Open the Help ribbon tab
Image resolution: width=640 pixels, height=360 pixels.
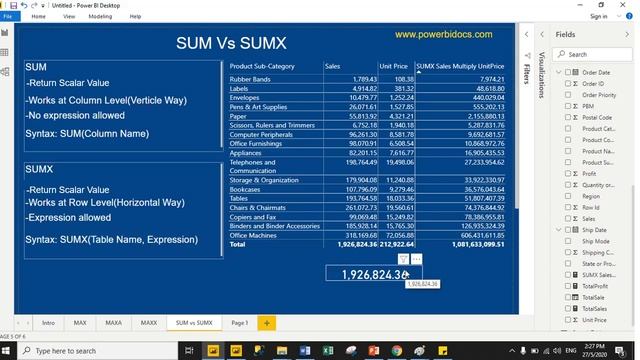click(x=135, y=16)
